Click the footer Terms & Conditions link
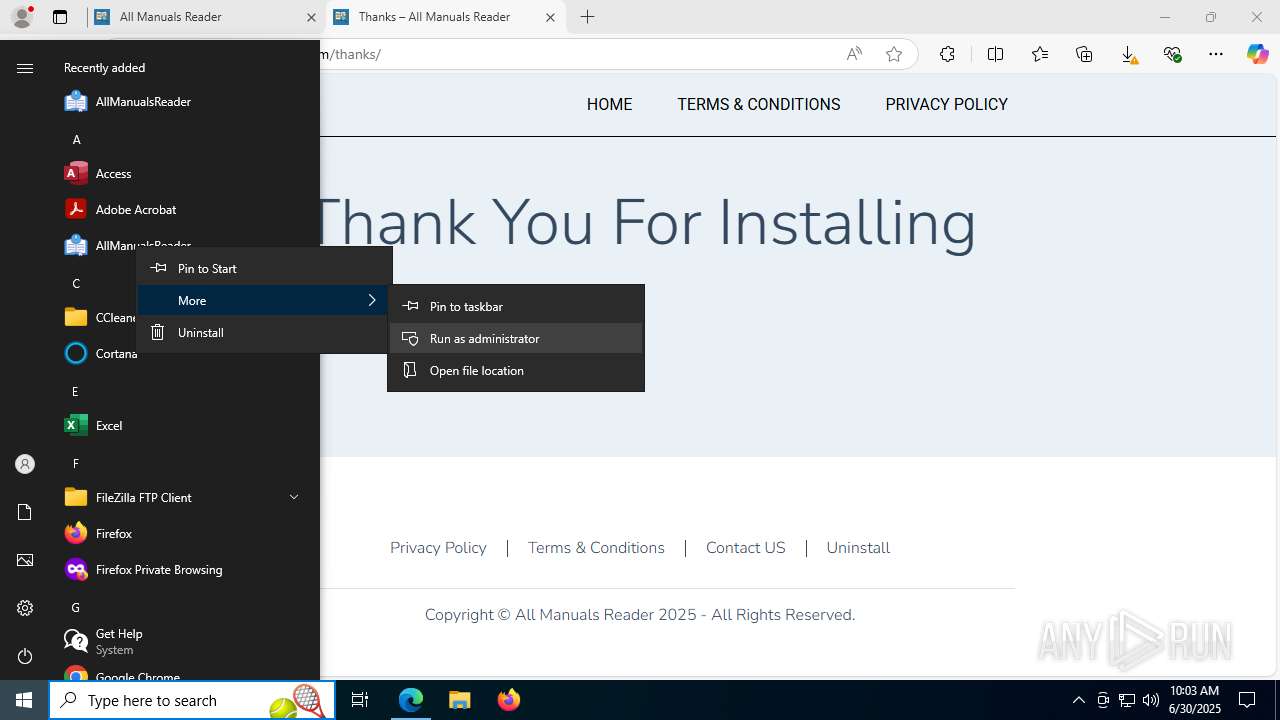Screen dimensions: 1280x720 click(596, 548)
